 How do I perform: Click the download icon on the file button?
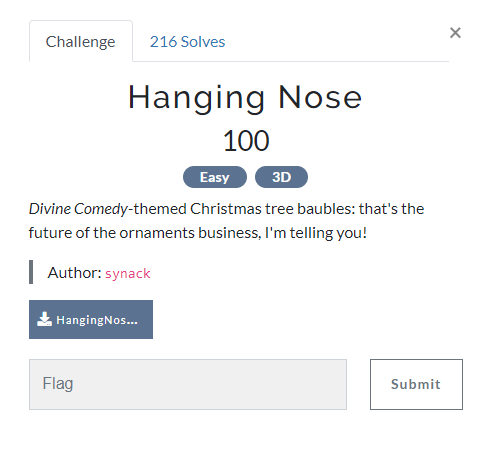point(44,319)
